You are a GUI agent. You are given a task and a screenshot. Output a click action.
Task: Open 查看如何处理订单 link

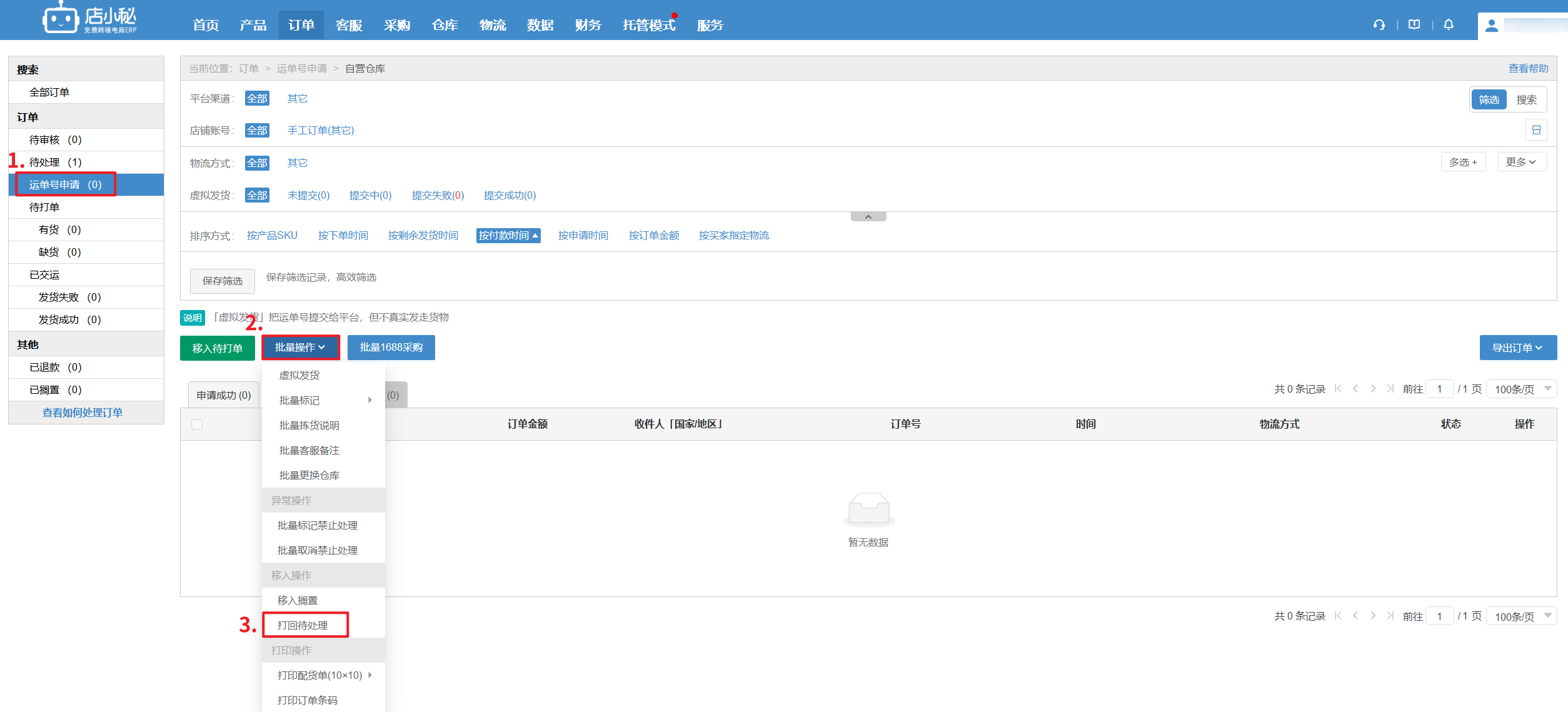[83, 413]
